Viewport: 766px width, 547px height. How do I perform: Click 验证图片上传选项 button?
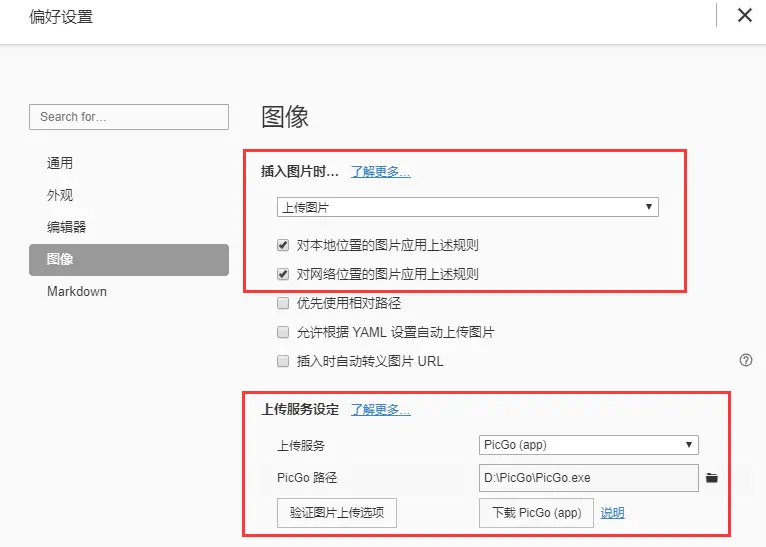coord(337,513)
